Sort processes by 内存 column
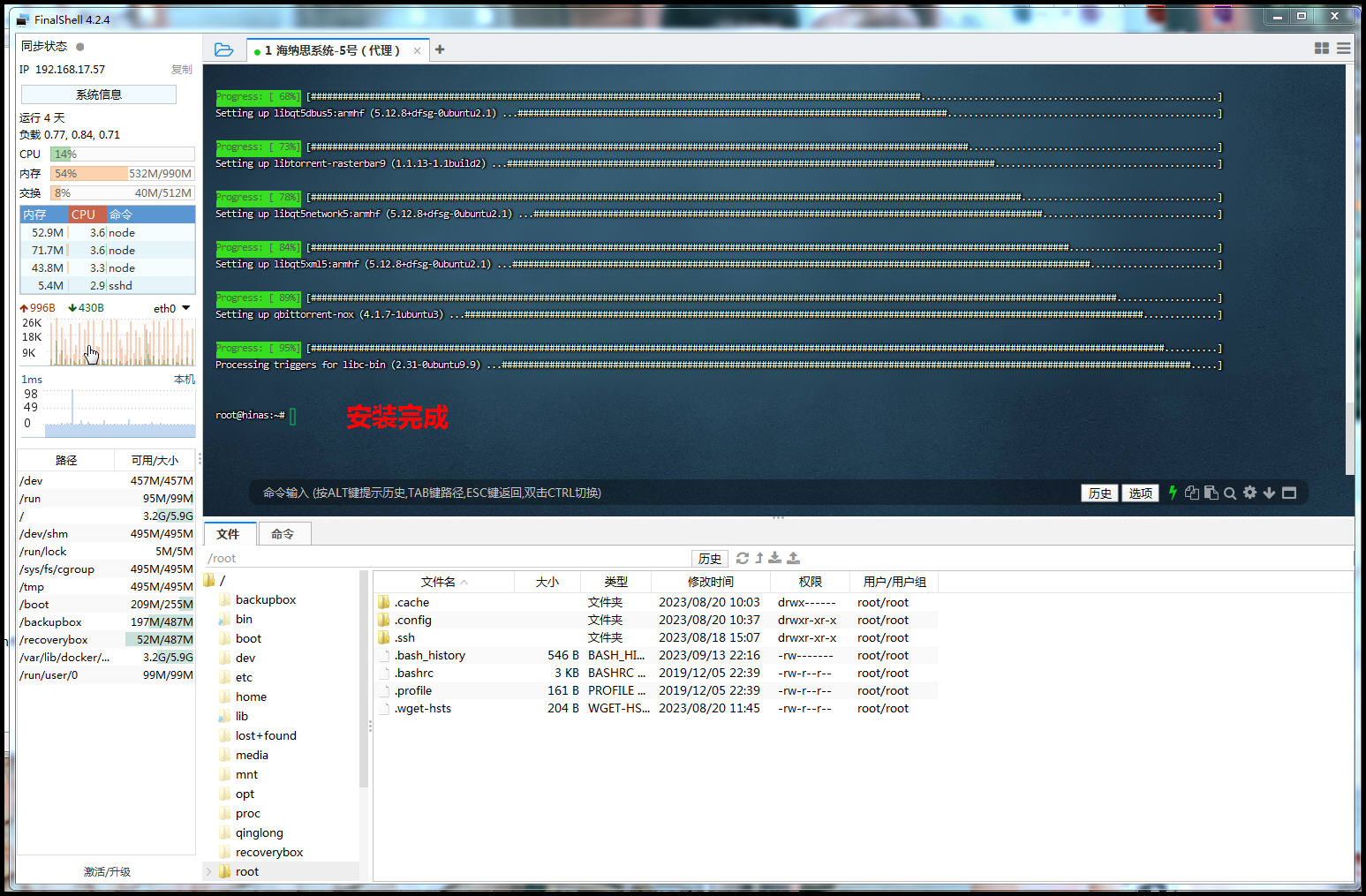 [43, 215]
